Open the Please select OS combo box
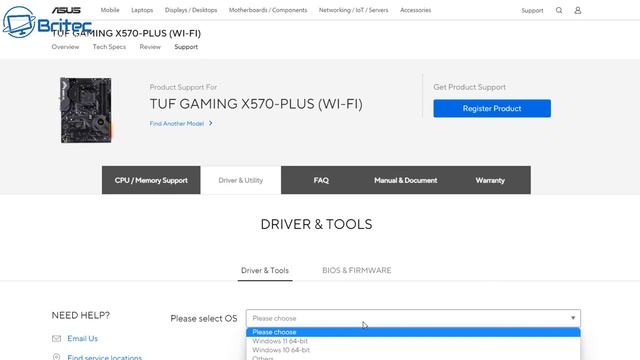The image size is (640, 360). (x=413, y=318)
